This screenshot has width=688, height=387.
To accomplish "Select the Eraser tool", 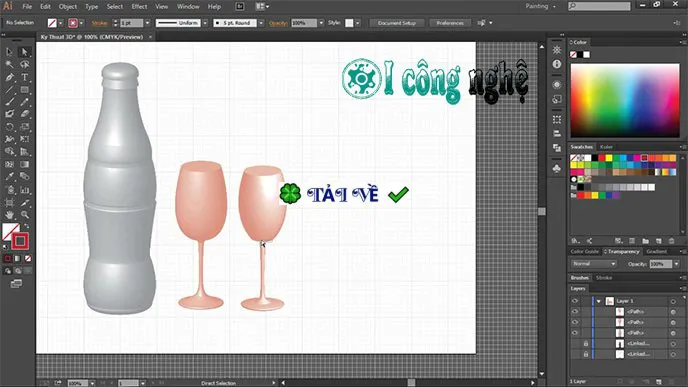I will point(25,114).
